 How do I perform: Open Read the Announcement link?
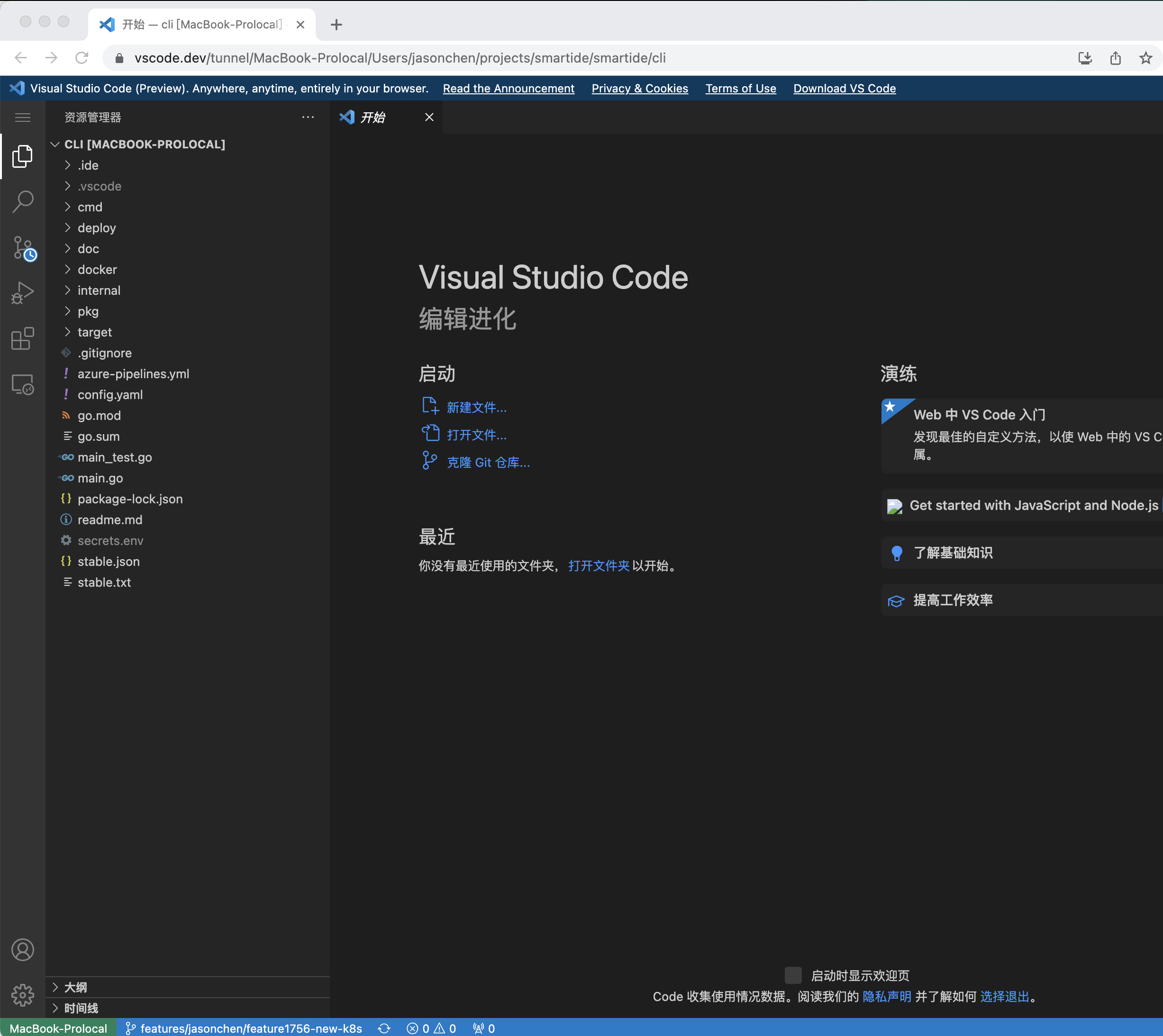coord(509,88)
